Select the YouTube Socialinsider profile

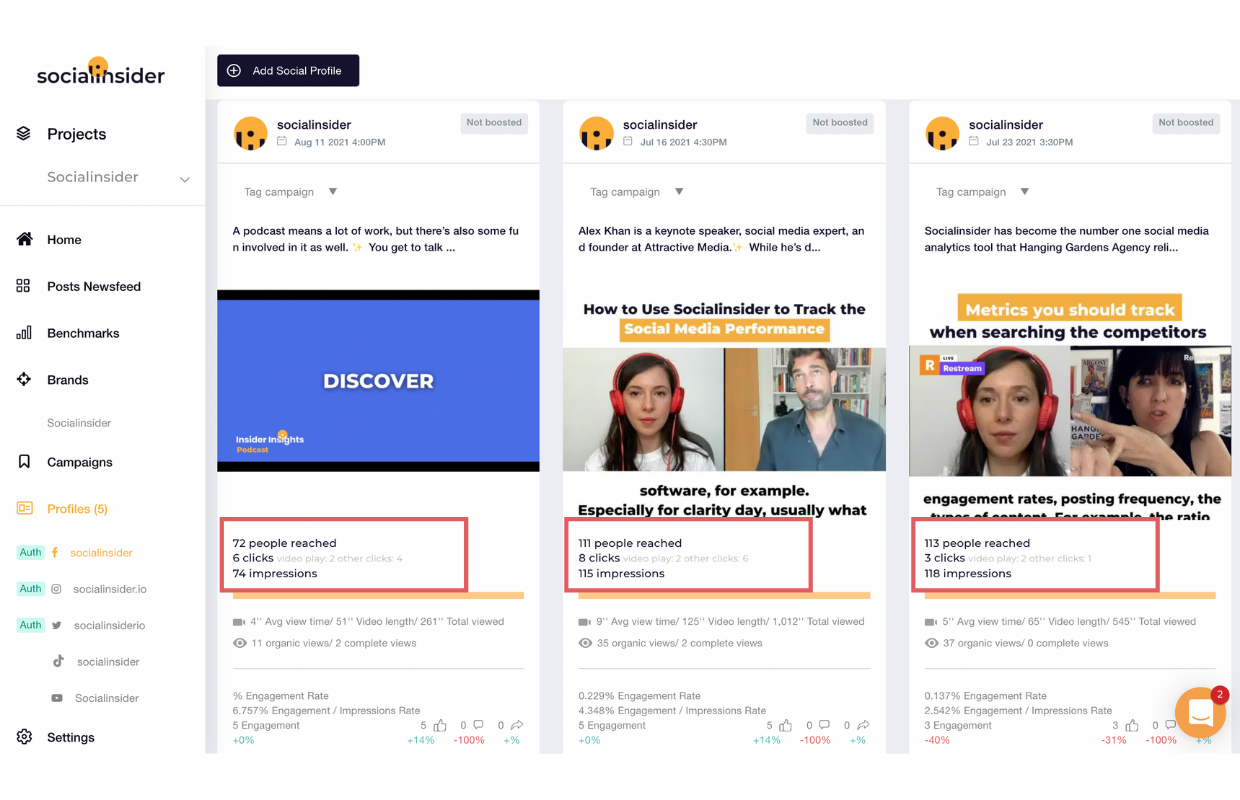point(107,699)
